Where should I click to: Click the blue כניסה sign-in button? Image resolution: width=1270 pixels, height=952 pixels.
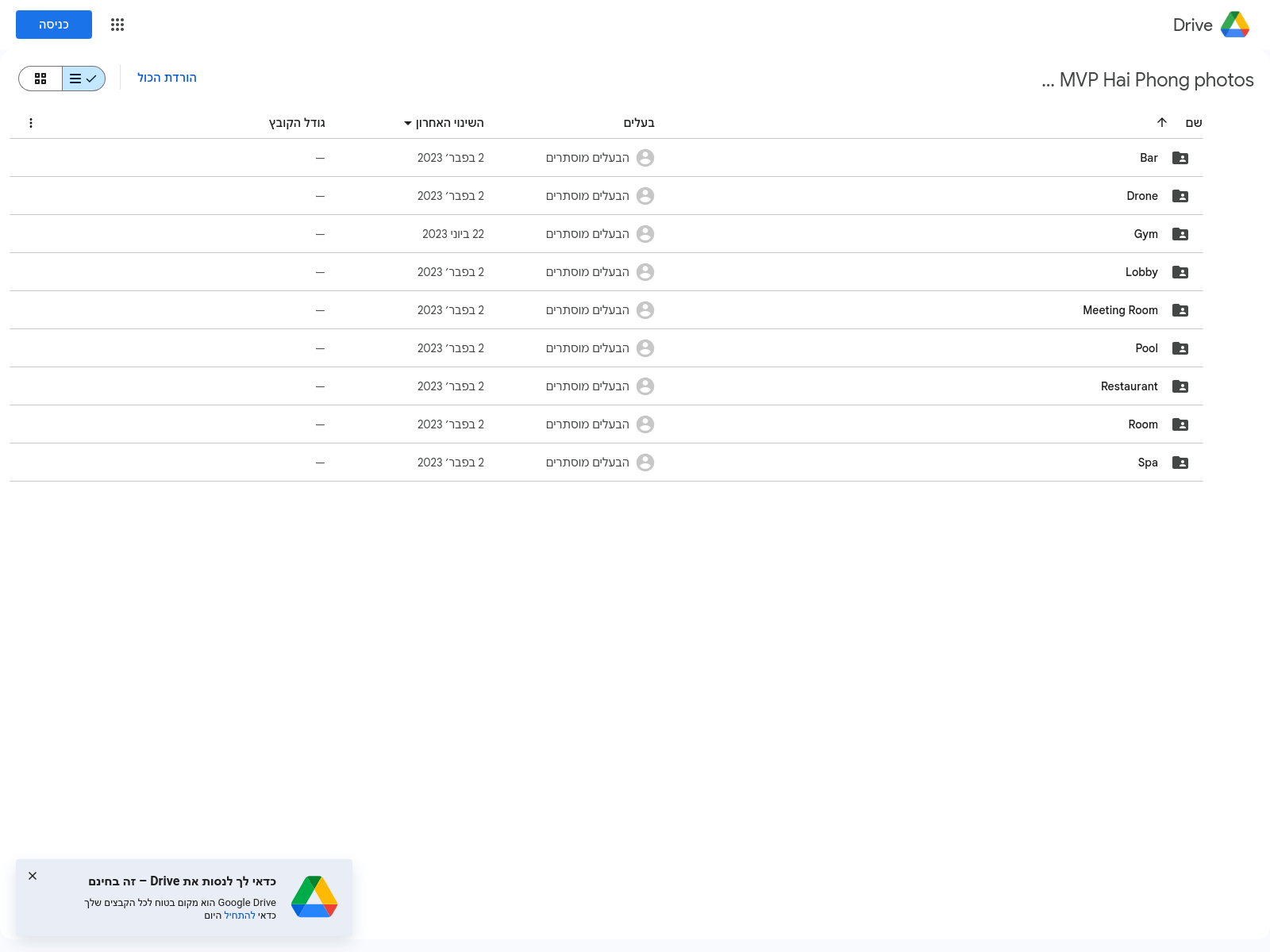click(x=54, y=25)
